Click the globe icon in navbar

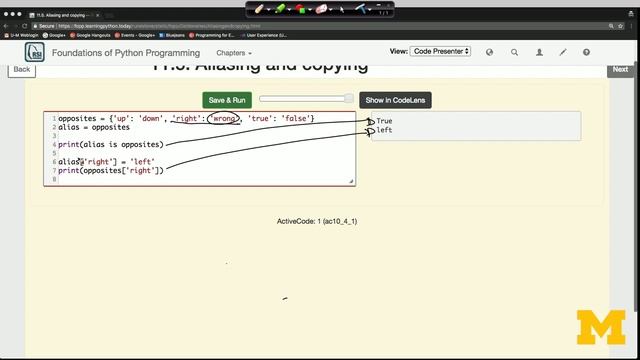[489, 52]
